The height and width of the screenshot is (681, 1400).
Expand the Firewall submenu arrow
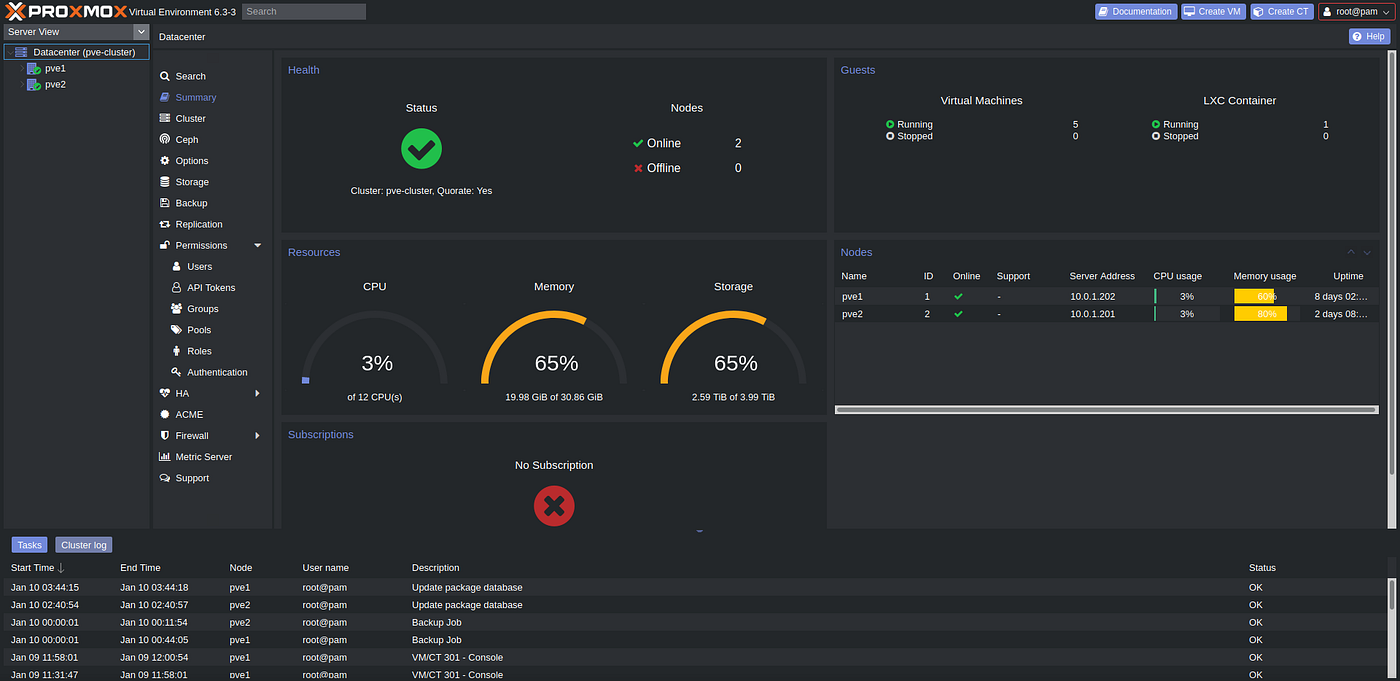click(258, 435)
